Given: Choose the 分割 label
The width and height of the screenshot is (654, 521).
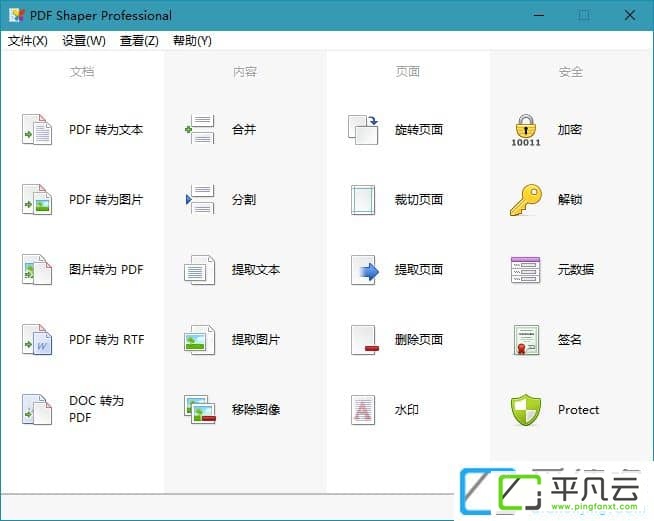Looking at the screenshot, I should click(x=244, y=200).
